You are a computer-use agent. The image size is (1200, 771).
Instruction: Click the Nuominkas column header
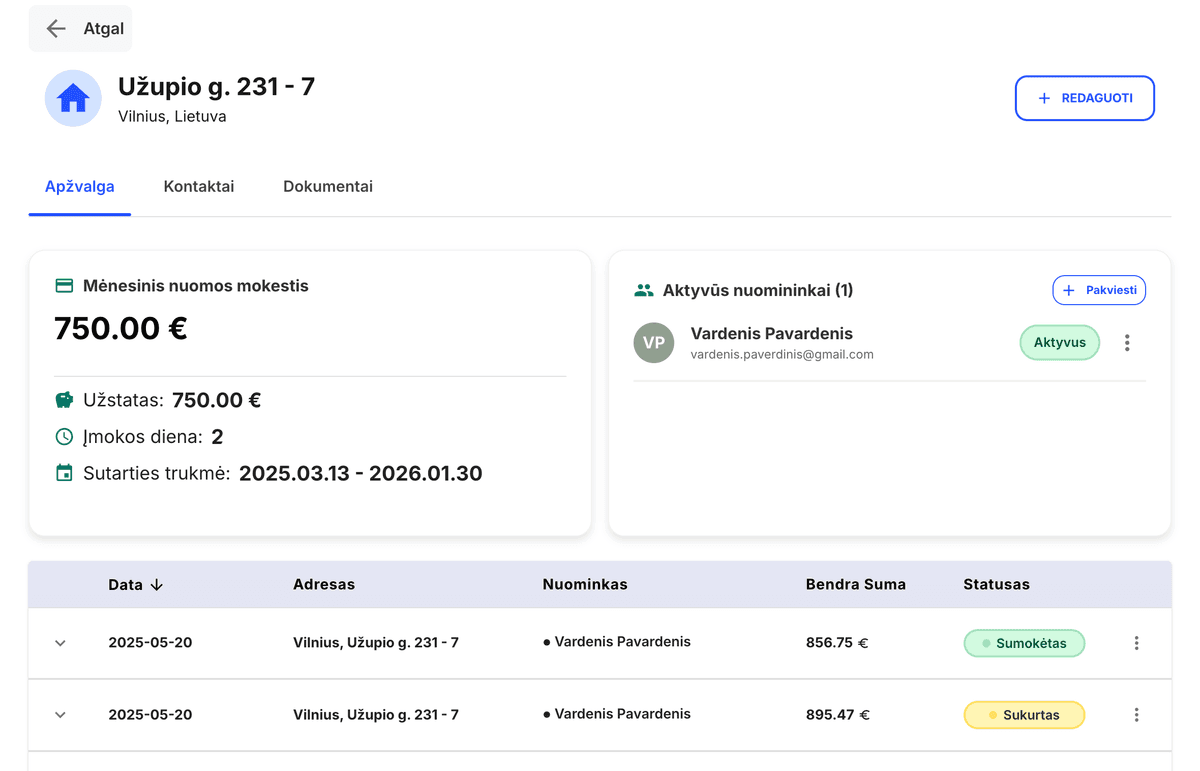[x=585, y=584]
